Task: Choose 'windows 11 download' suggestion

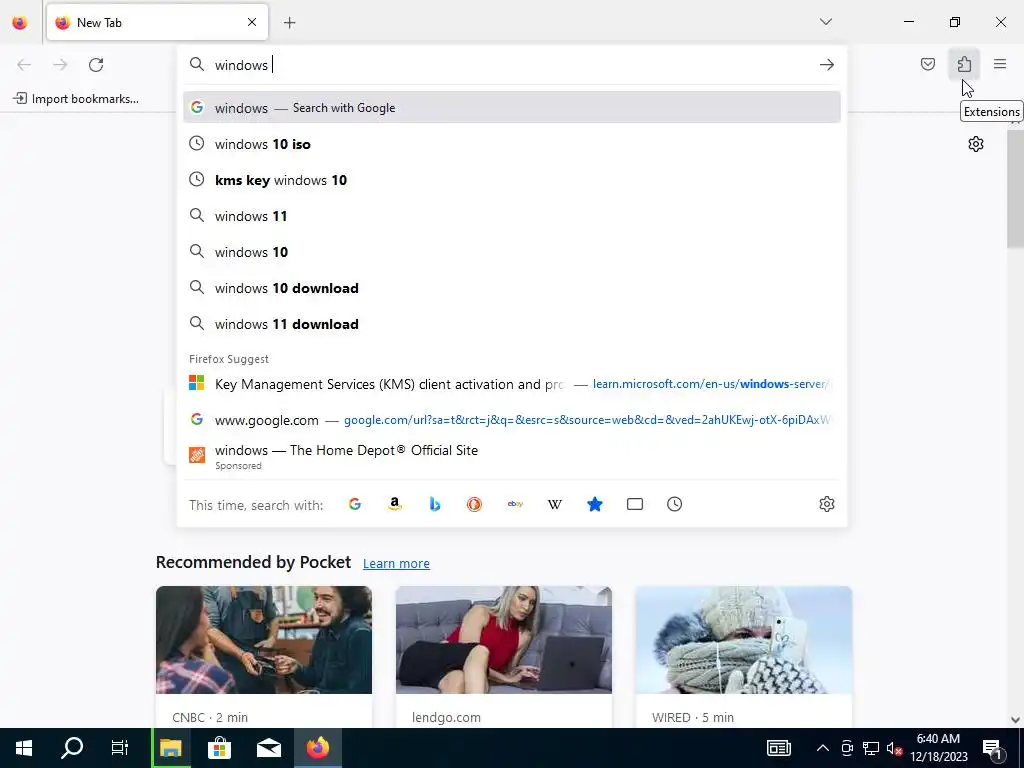Action: [511, 324]
